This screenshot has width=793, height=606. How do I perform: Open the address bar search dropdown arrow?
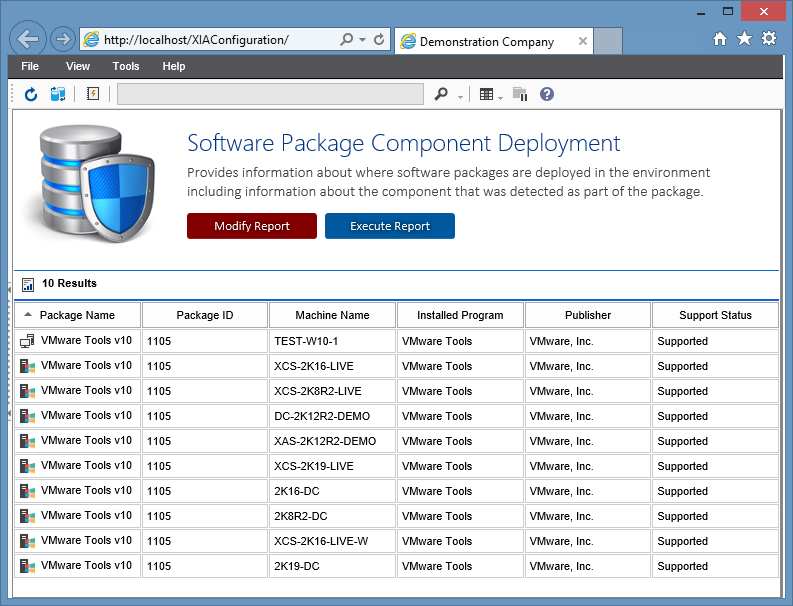coord(363,39)
